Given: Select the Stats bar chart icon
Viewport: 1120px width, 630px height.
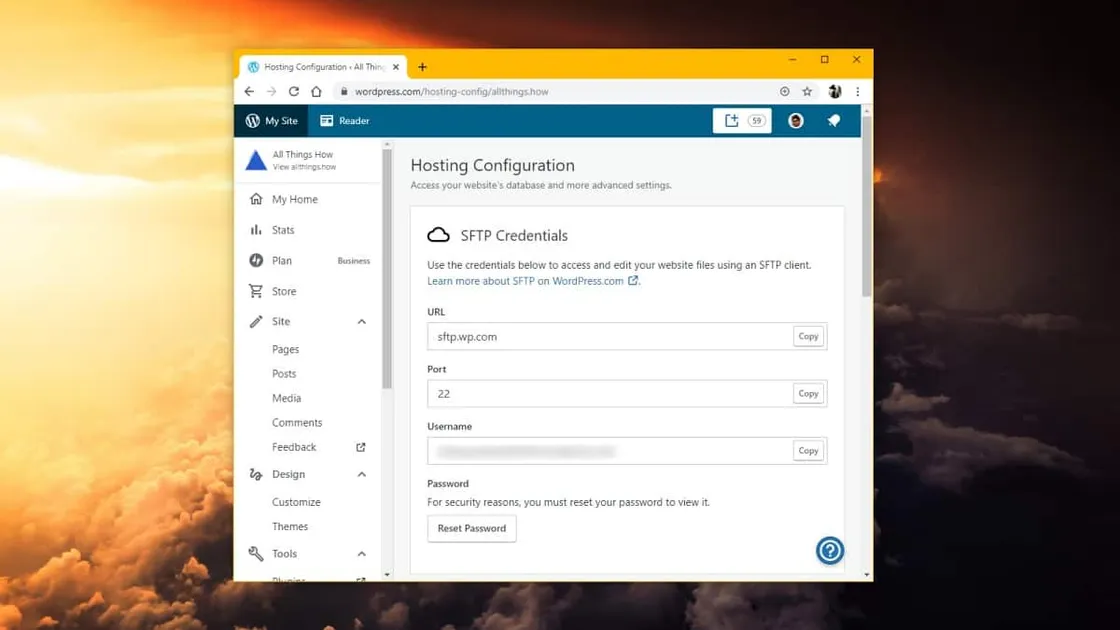Looking at the screenshot, I should (256, 230).
